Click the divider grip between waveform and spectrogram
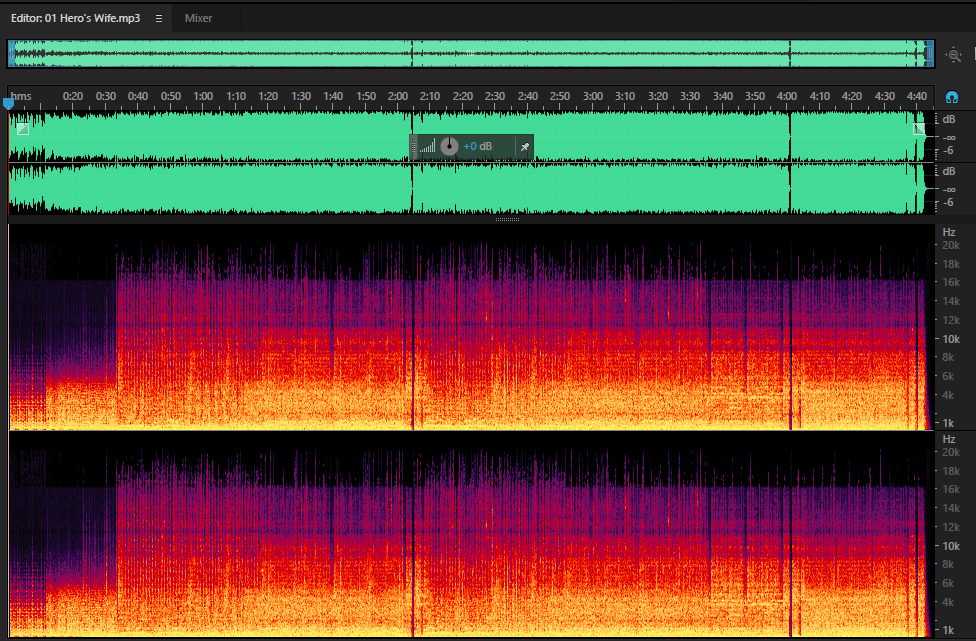Screen dimensions: 976x641 507,219
